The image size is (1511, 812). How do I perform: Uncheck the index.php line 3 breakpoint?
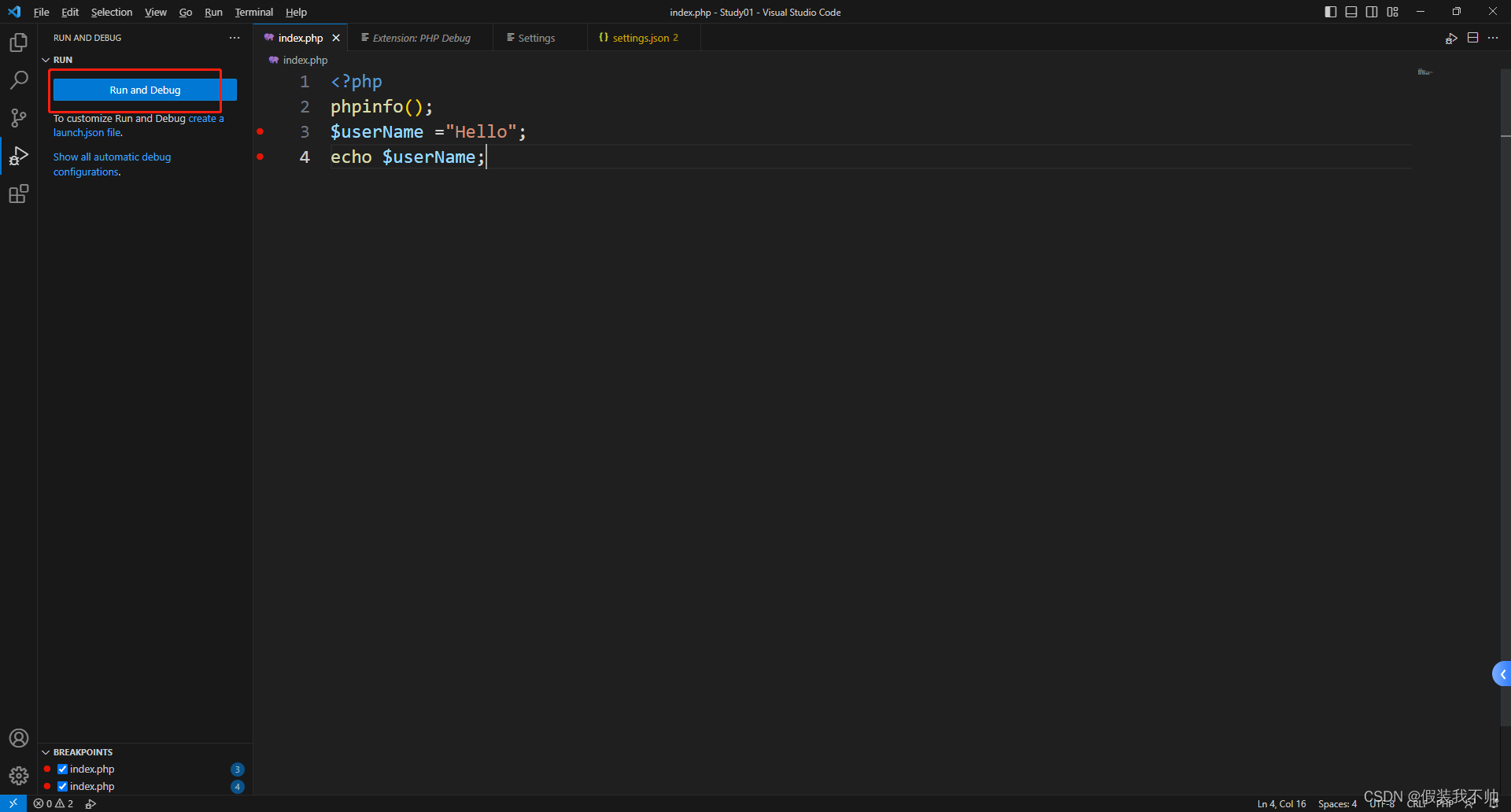pyautogui.click(x=62, y=769)
